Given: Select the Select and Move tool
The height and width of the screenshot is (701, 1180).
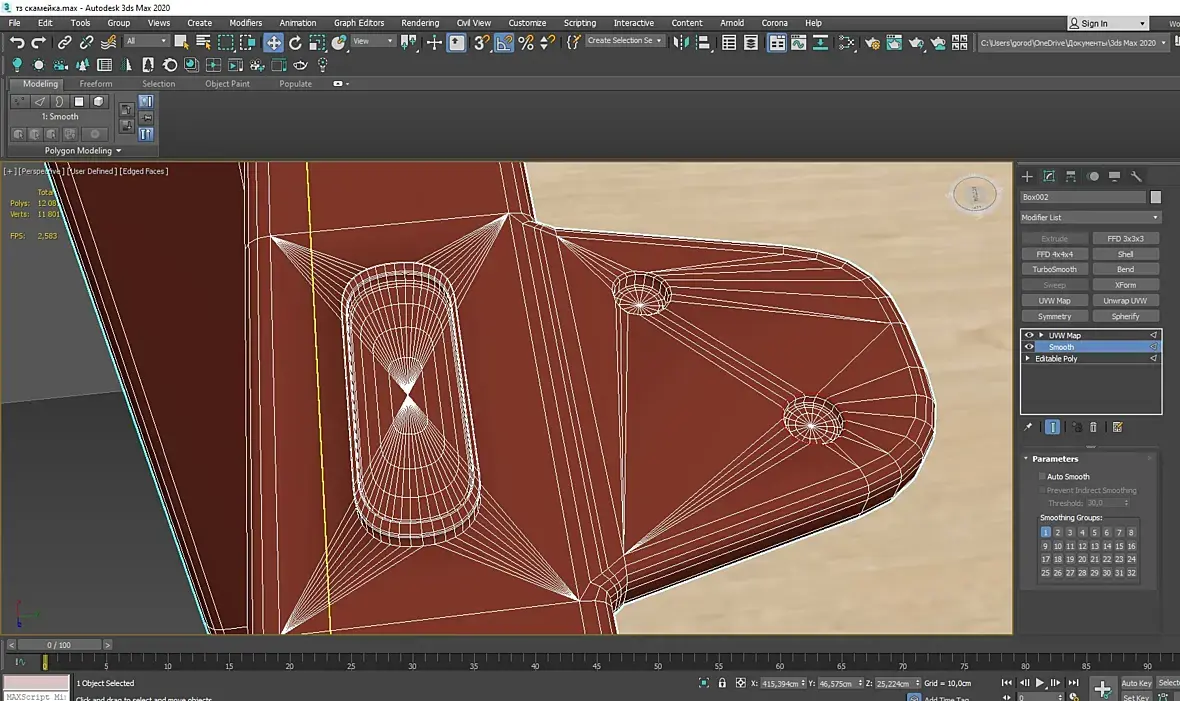Looking at the screenshot, I should point(273,42).
